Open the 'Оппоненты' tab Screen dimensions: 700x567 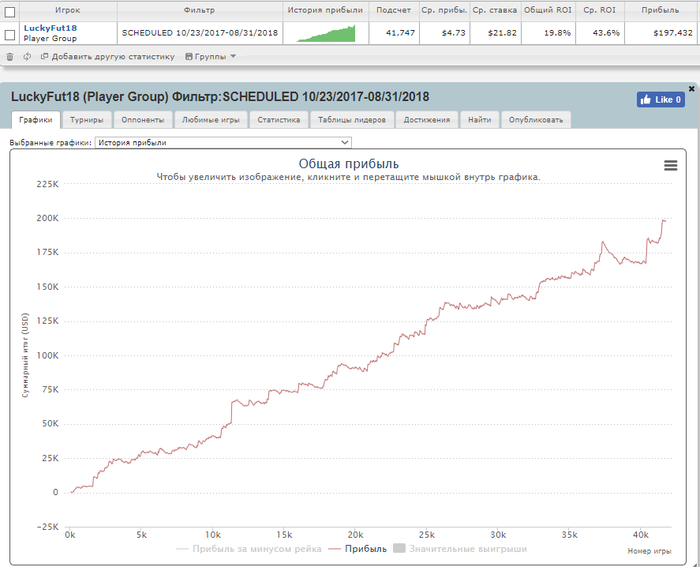click(x=143, y=120)
